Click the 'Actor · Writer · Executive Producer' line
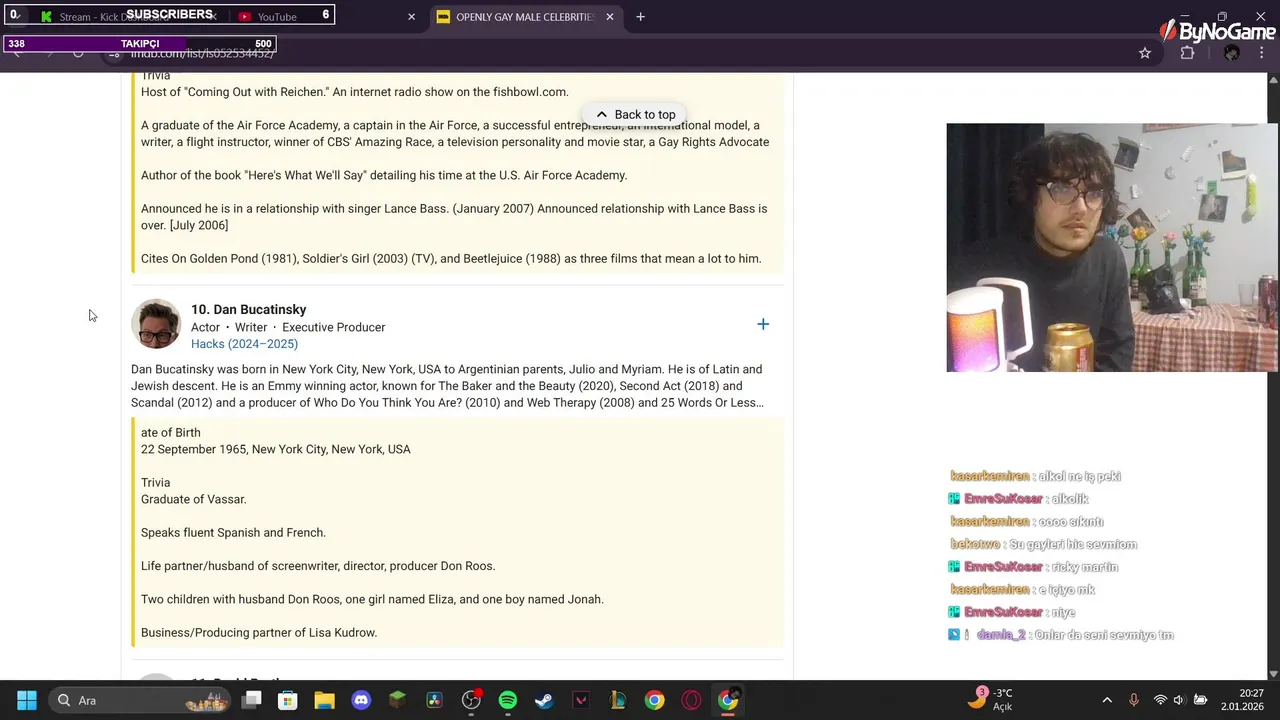This screenshot has height=720, width=1280. [288, 327]
